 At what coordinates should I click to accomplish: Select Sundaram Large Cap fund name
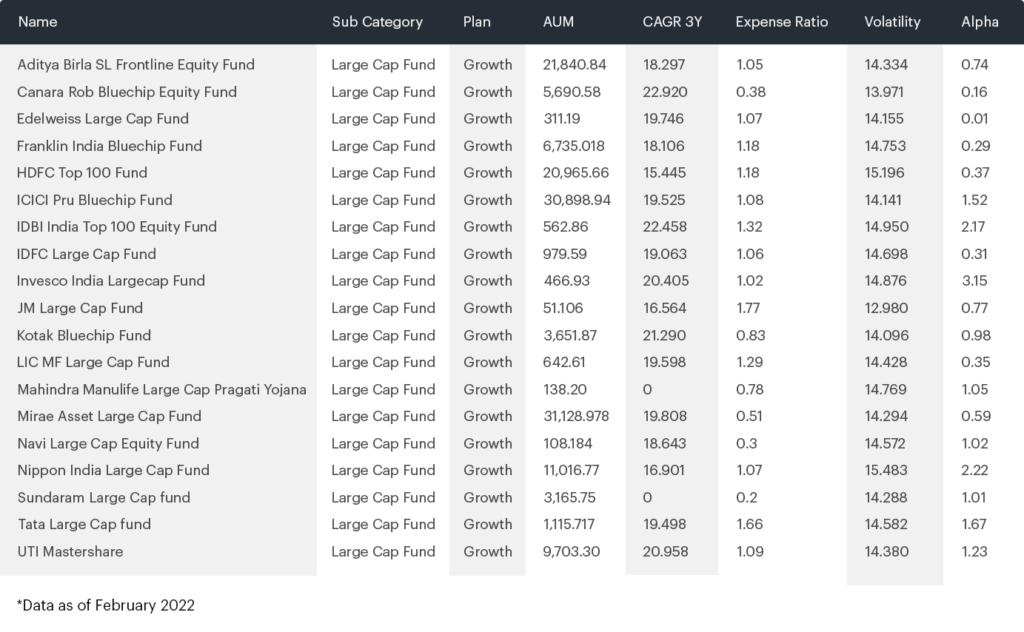coord(104,498)
